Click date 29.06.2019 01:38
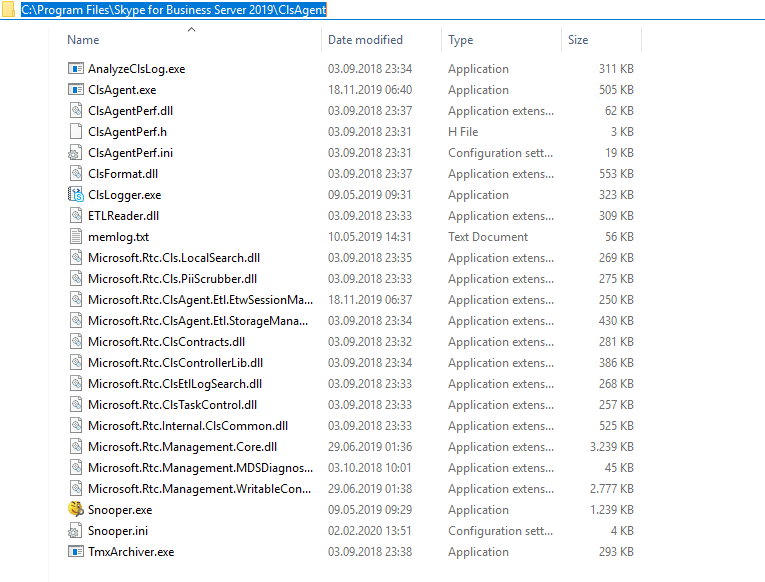This screenshot has width=765, height=582. click(x=370, y=488)
